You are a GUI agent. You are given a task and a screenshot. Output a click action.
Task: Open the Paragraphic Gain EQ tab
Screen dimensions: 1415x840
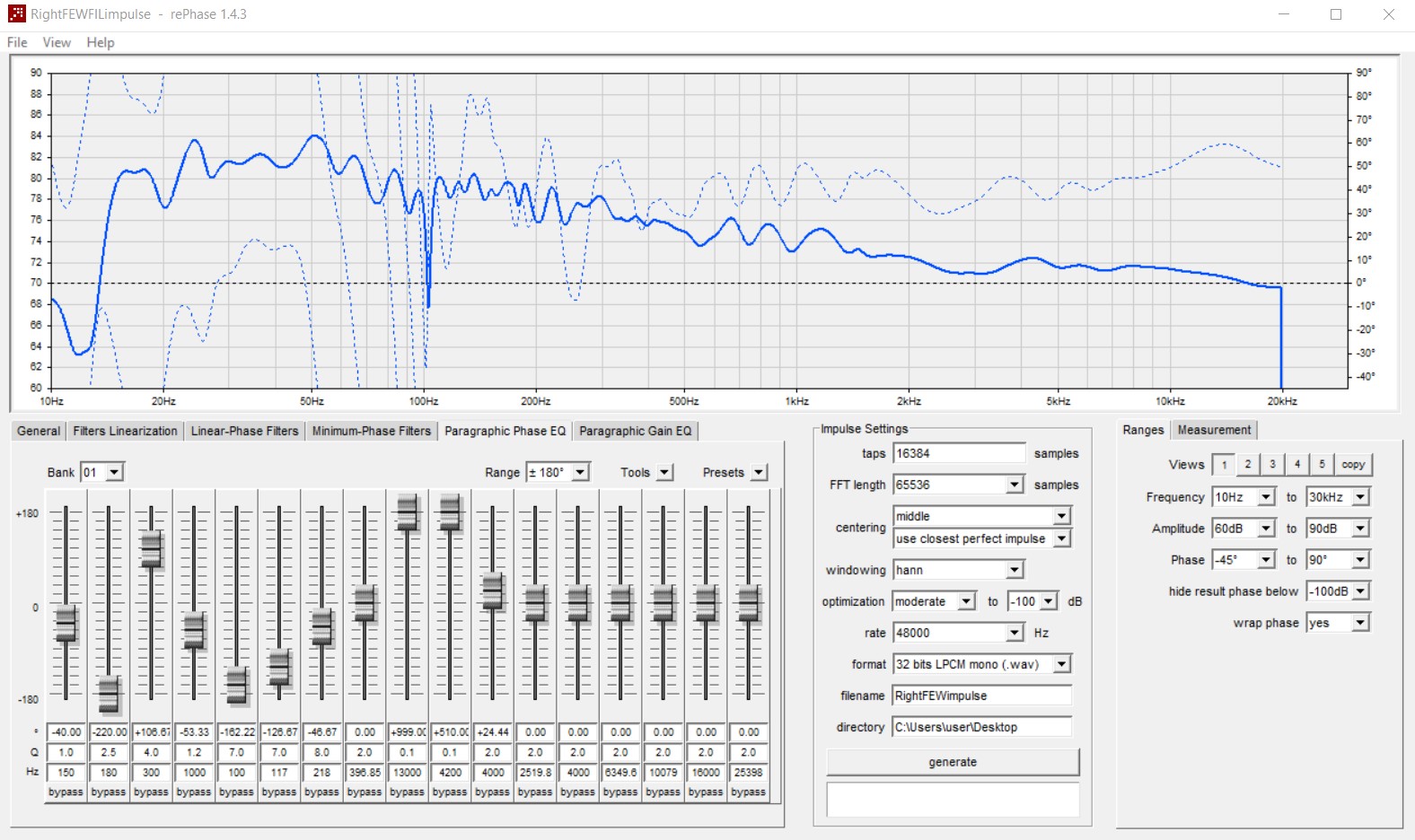[635, 431]
